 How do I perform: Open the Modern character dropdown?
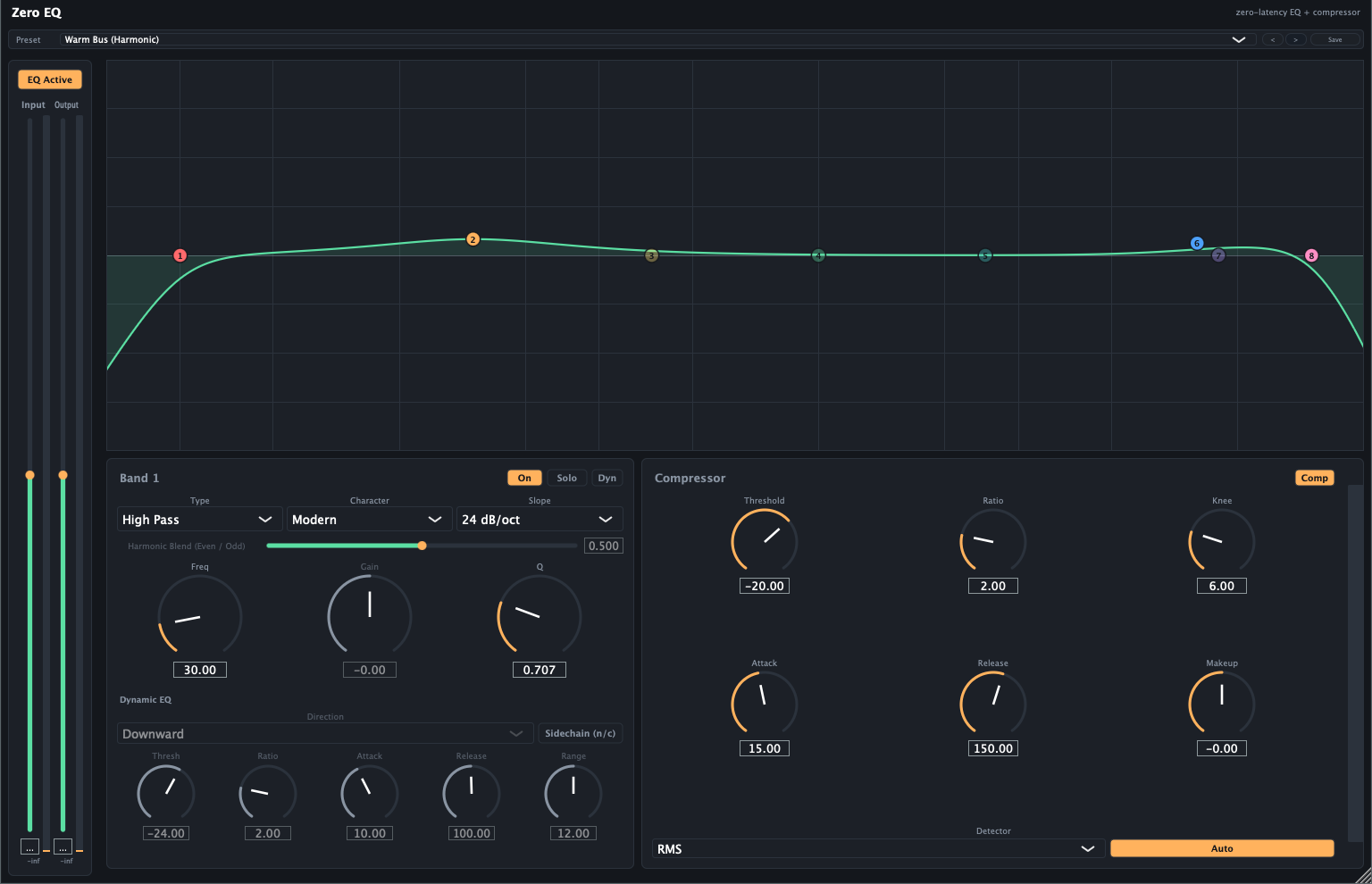pyautogui.click(x=370, y=520)
